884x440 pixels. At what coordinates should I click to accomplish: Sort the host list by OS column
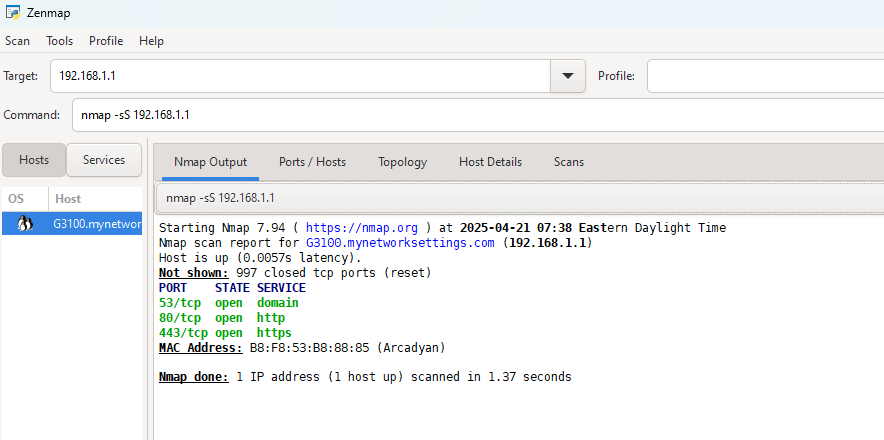tap(25, 199)
